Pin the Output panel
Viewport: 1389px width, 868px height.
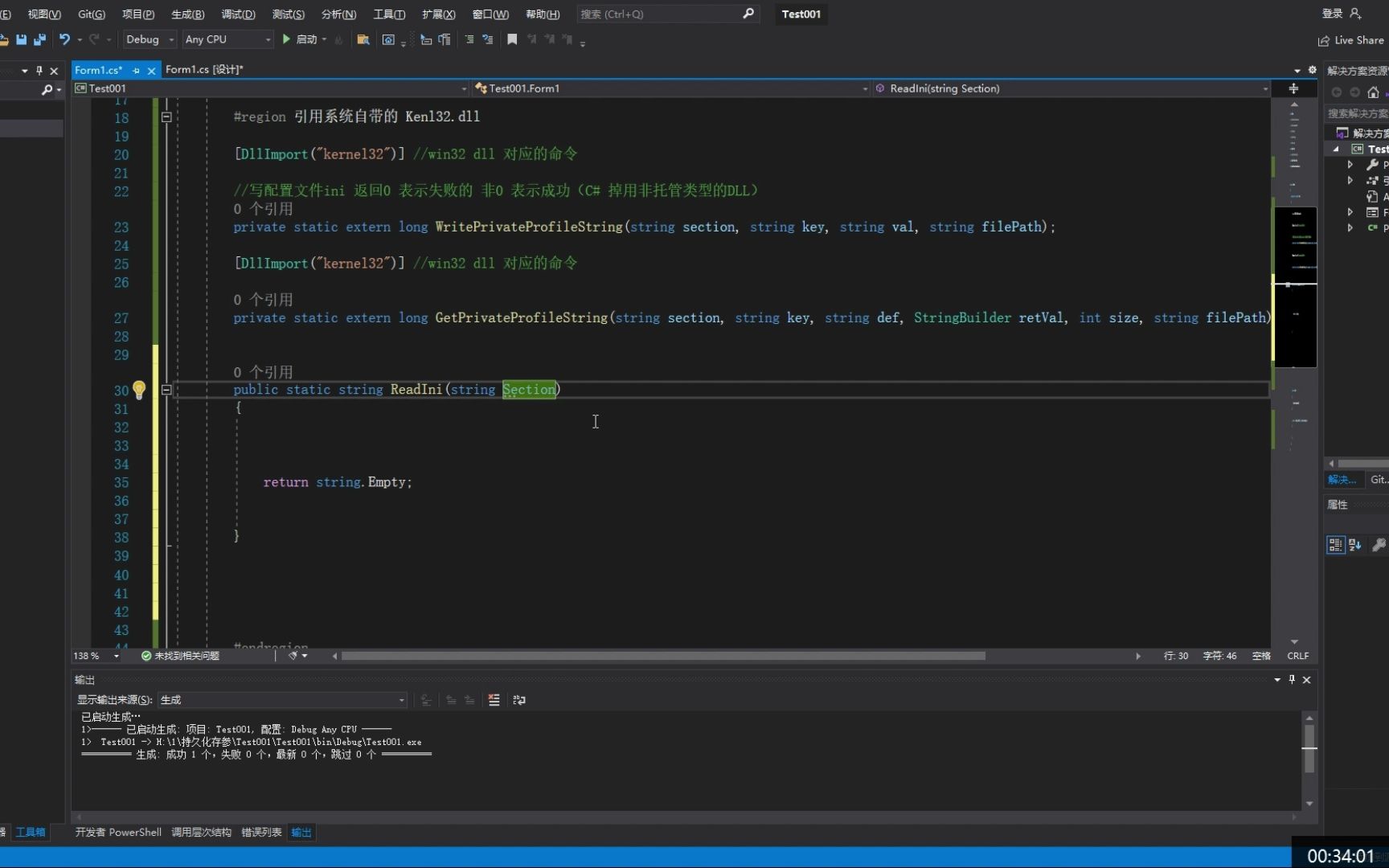pos(1292,680)
